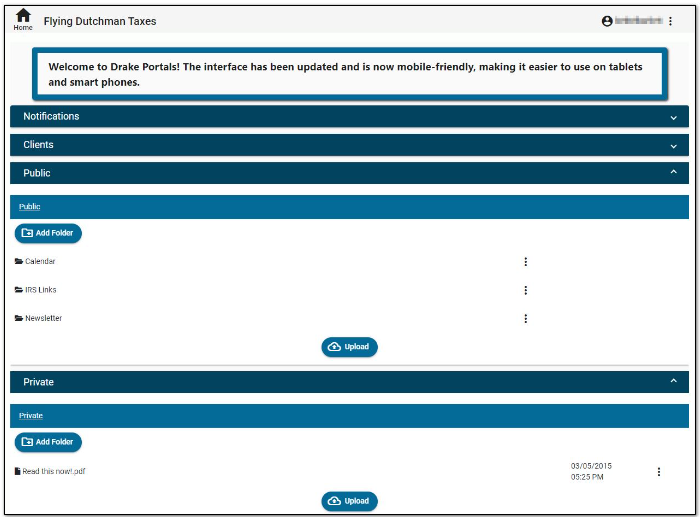Image resolution: width=700 pixels, height=517 pixels.
Task: Upload a file to Private section
Action: [x=349, y=501]
